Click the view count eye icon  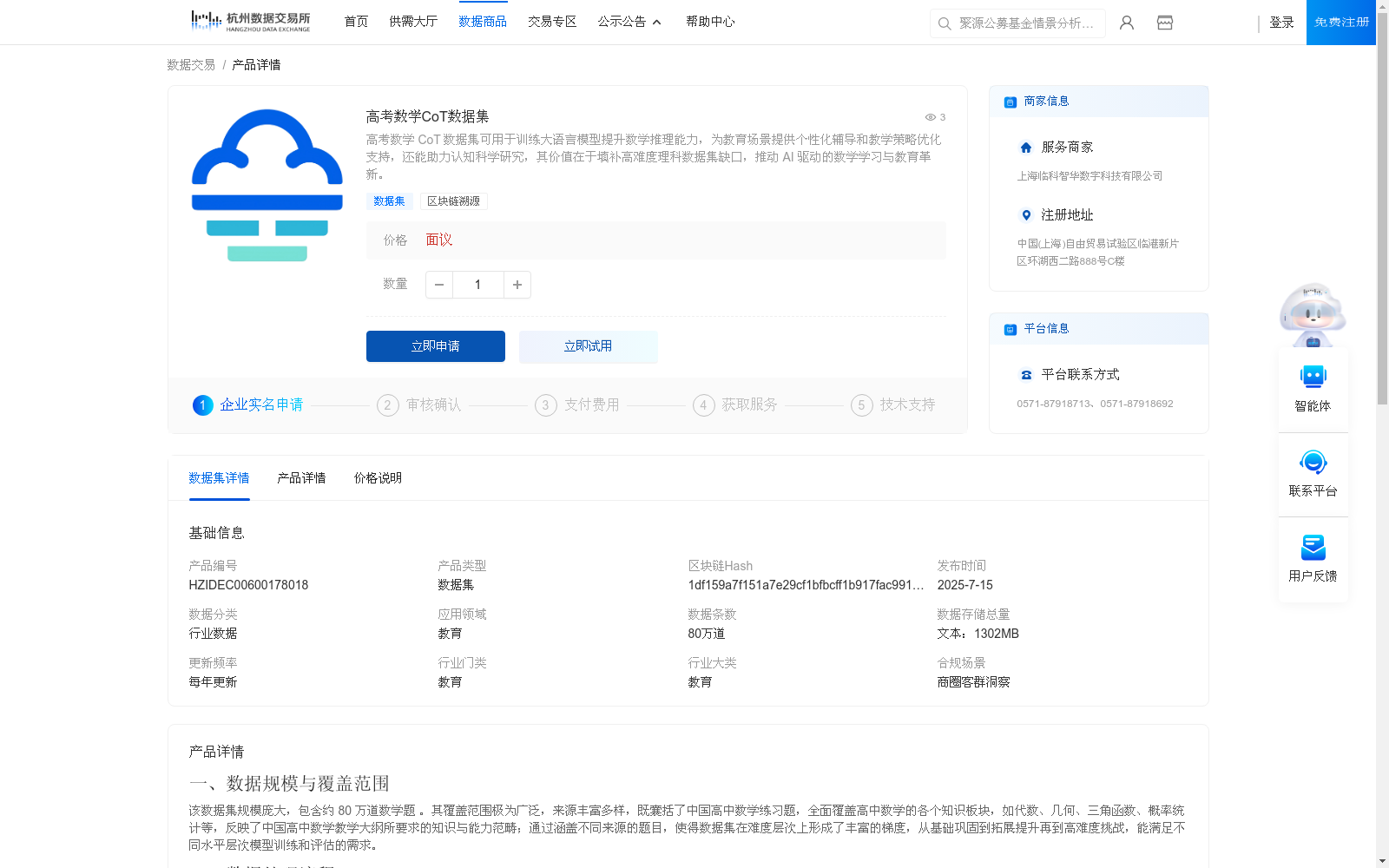click(x=930, y=117)
